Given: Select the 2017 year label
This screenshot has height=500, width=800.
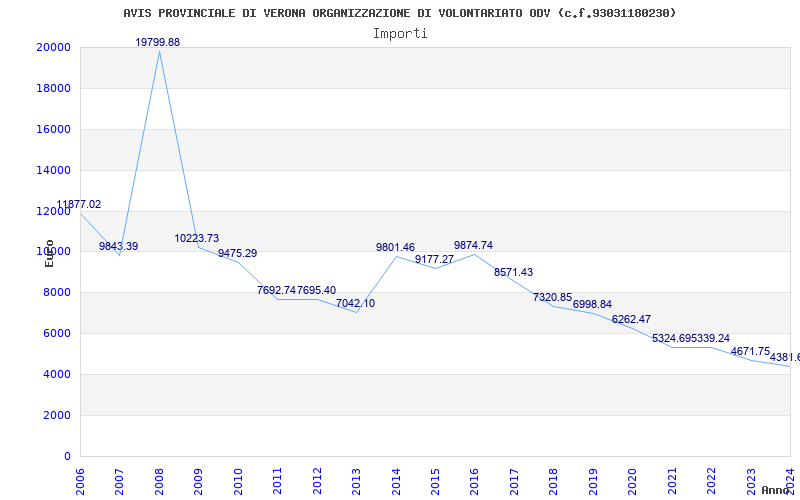Looking at the screenshot, I should click(x=514, y=481).
